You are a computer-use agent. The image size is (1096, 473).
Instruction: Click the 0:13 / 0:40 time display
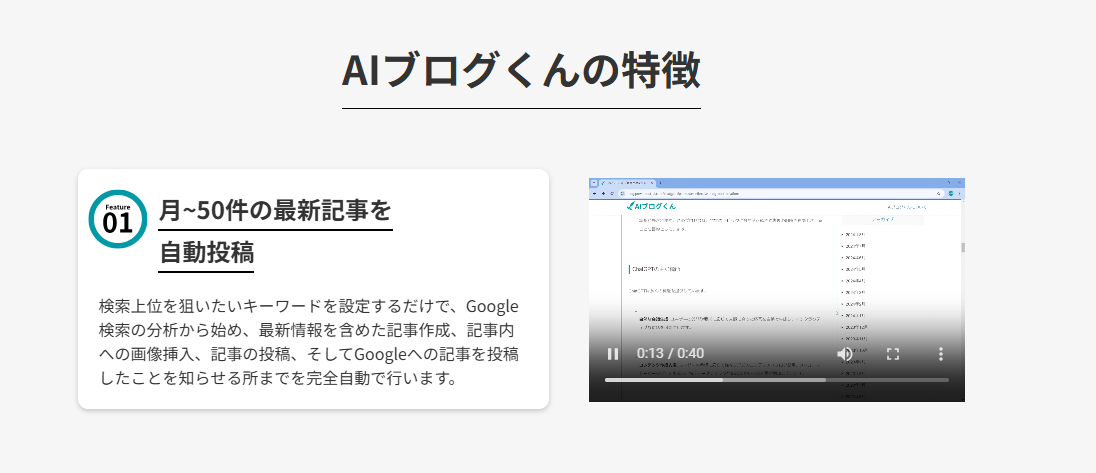coord(670,354)
